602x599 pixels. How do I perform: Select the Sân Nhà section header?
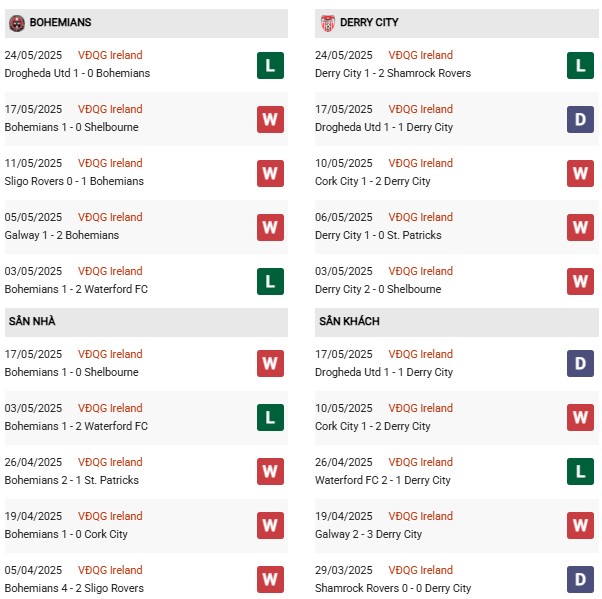point(31,321)
